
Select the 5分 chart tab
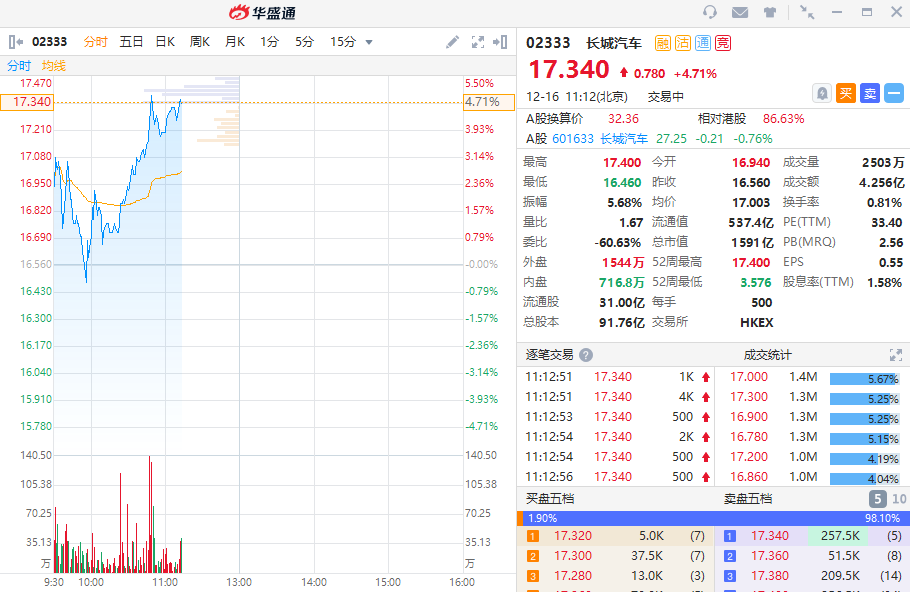pos(304,42)
